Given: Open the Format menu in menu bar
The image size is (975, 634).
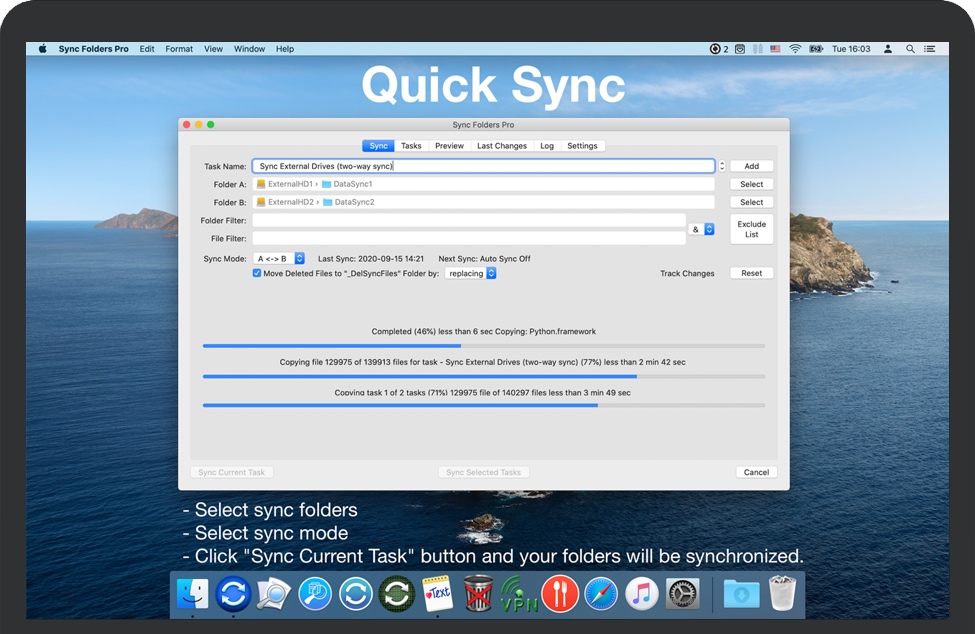Looking at the screenshot, I should pos(179,49).
